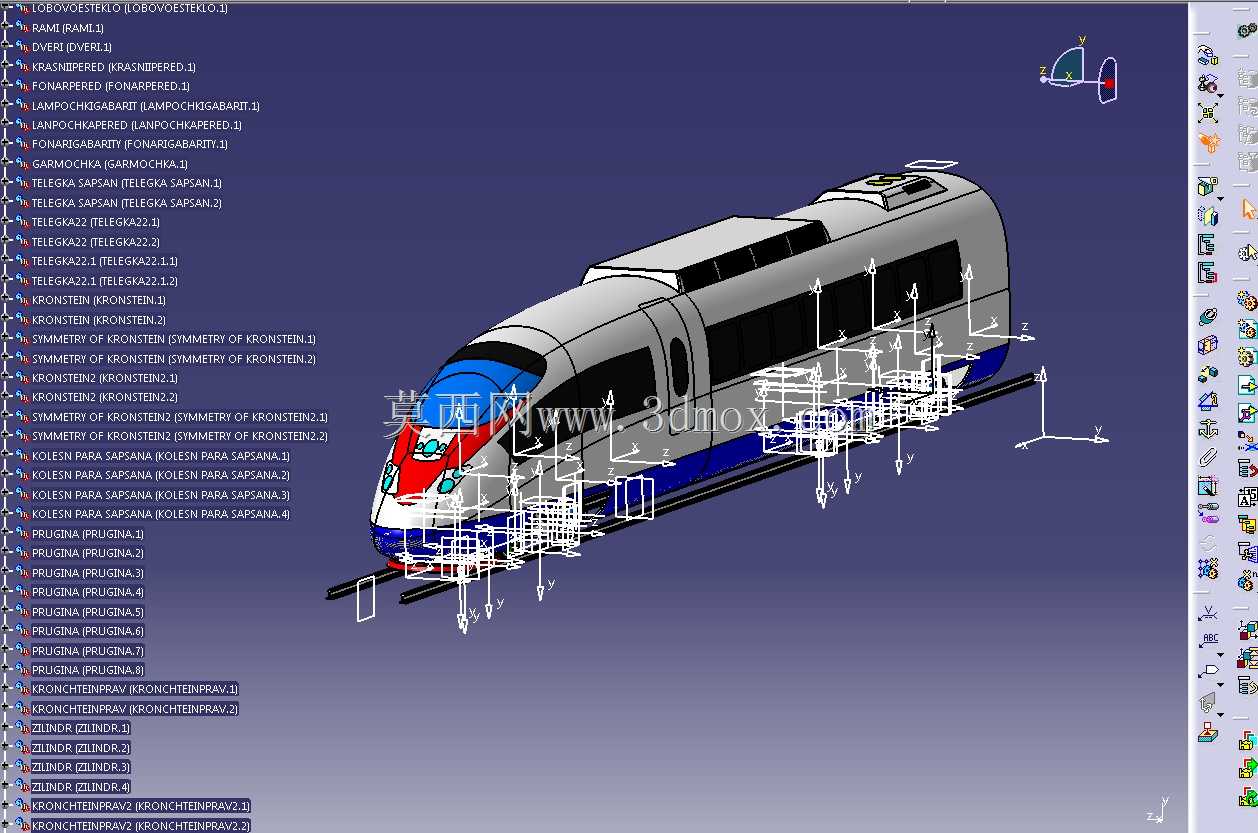Image resolution: width=1258 pixels, height=833 pixels.
Task: Select the Offset Constraint tool
Action: click(1208, 373)
